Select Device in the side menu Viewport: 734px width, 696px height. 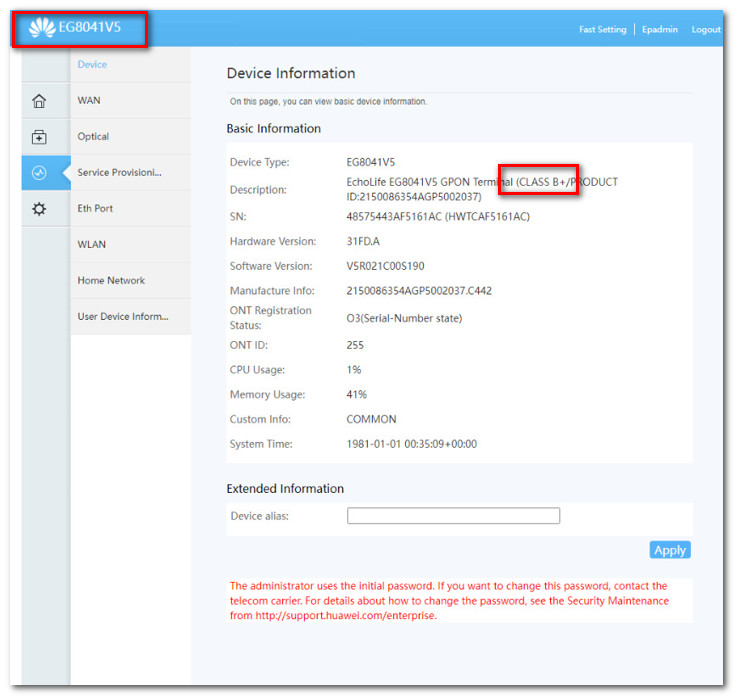click(92, 65)
